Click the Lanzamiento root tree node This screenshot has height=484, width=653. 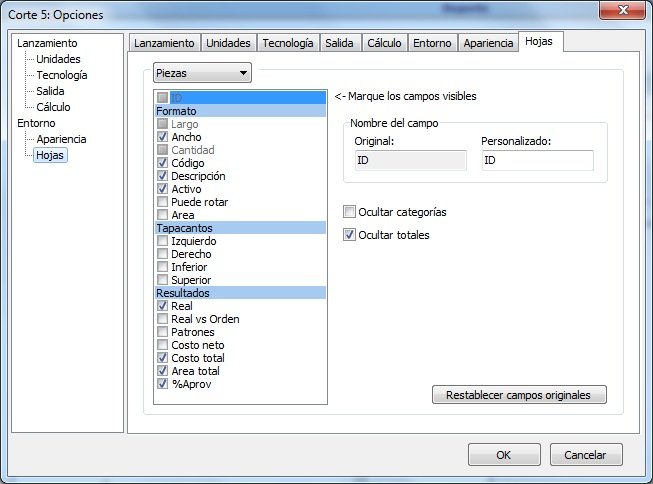(47, 43)
